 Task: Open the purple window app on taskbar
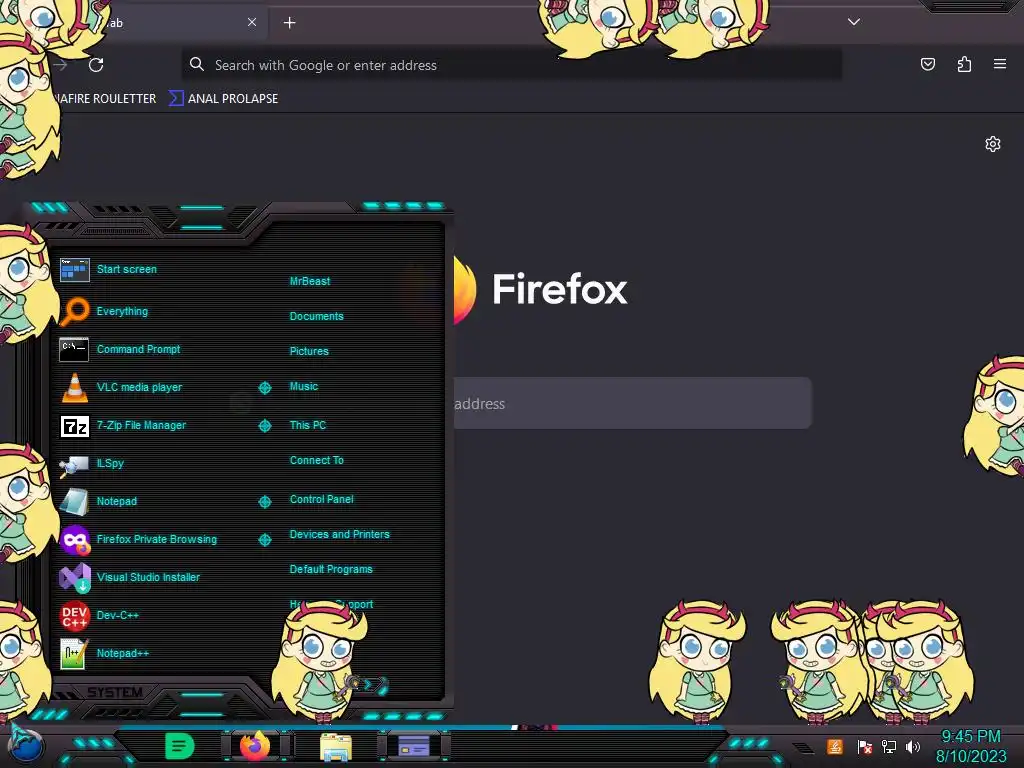click(413, 746)
